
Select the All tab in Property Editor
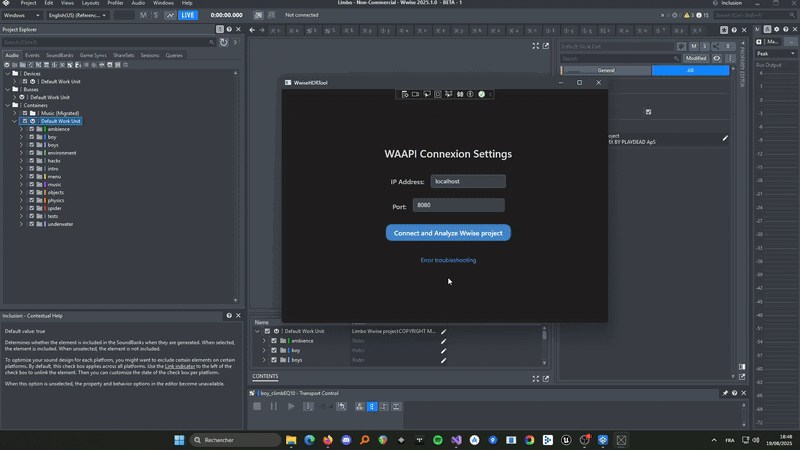690,70
